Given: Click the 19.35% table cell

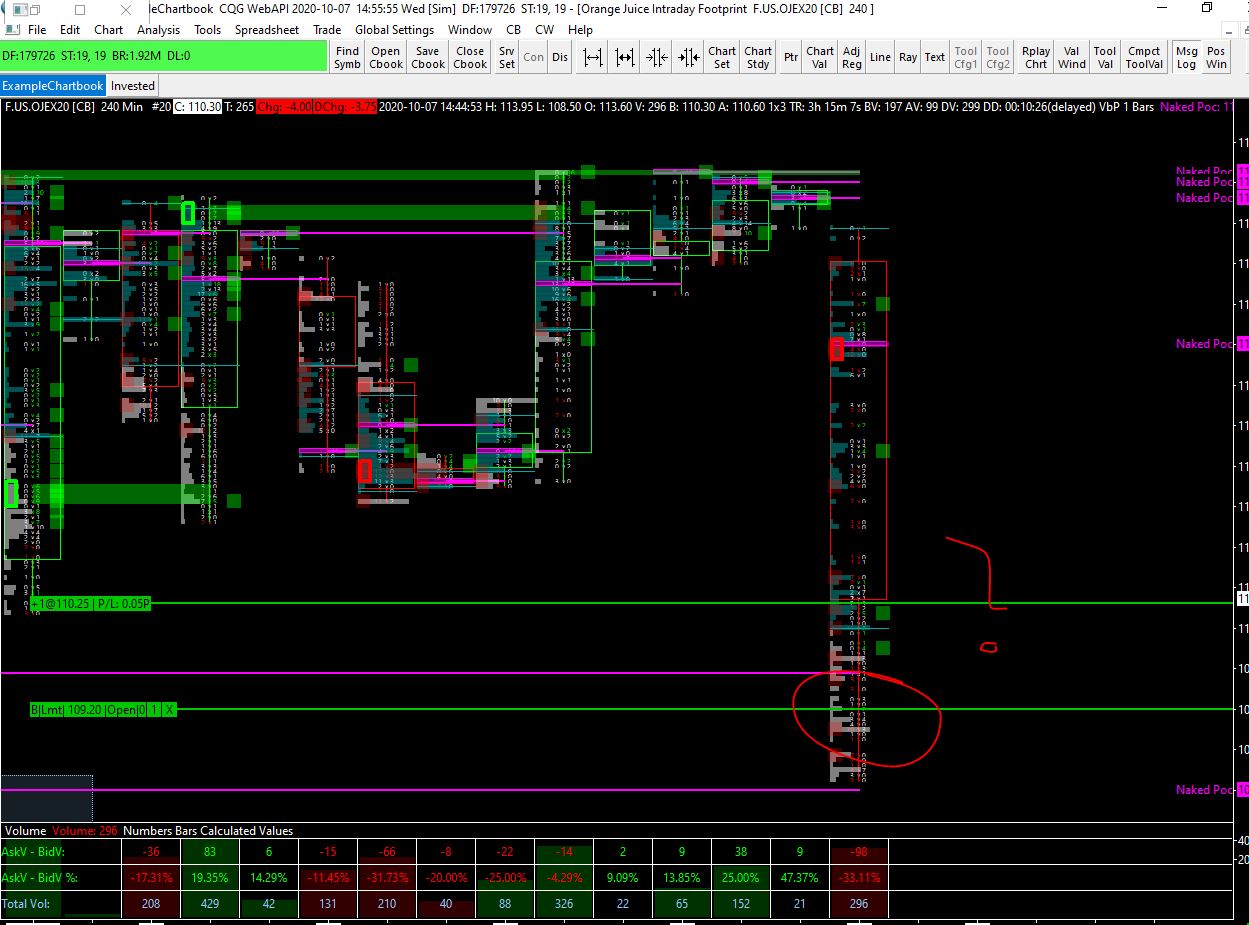Looking at the screenshot, I should [x=209, y=878].
